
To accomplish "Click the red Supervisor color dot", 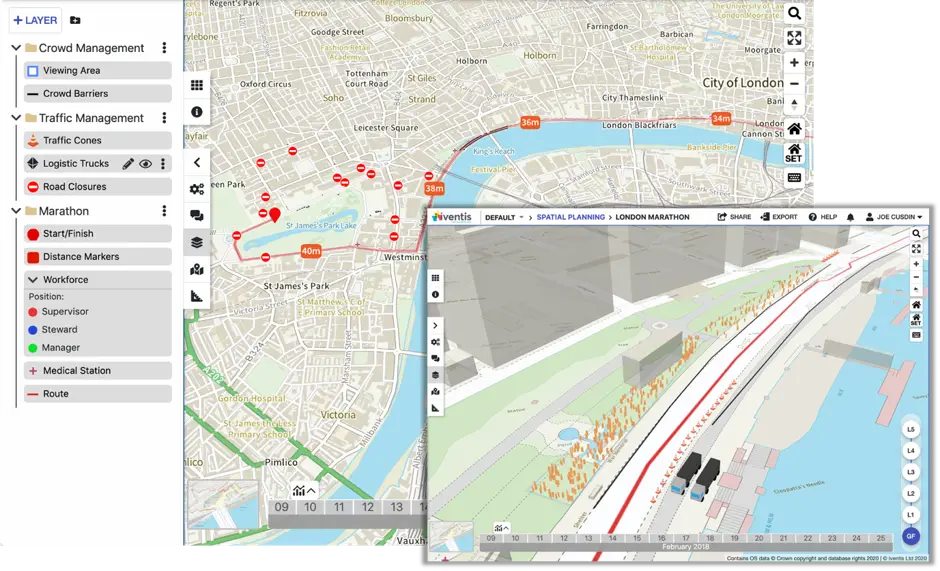I will [x=33, y=312].
